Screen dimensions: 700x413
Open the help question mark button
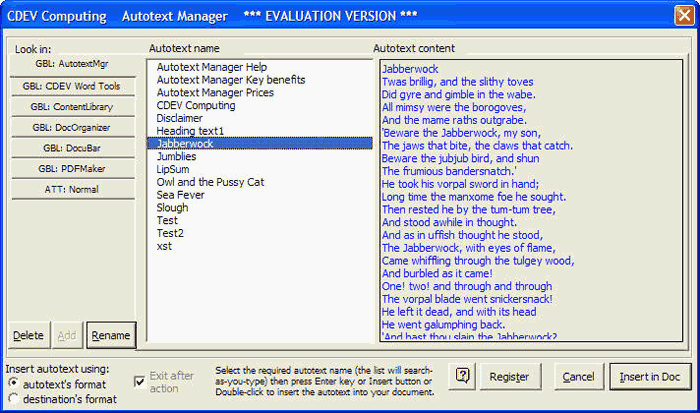(462, 376)
